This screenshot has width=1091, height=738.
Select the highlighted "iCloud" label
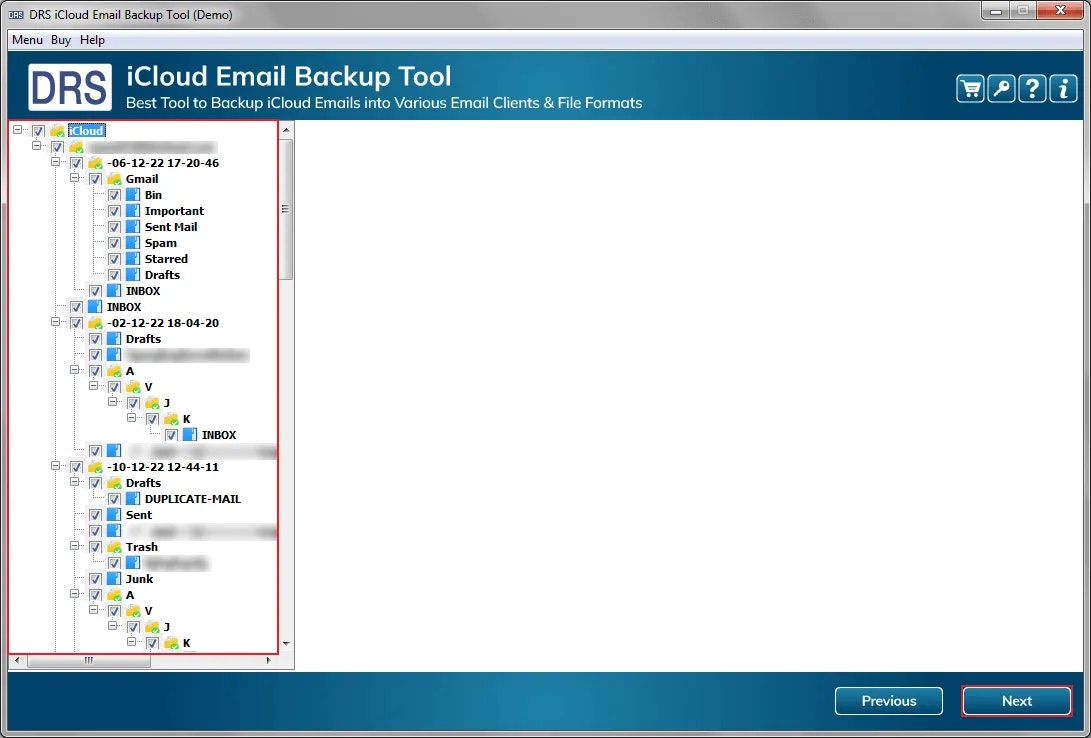click(x=86, y=131)
